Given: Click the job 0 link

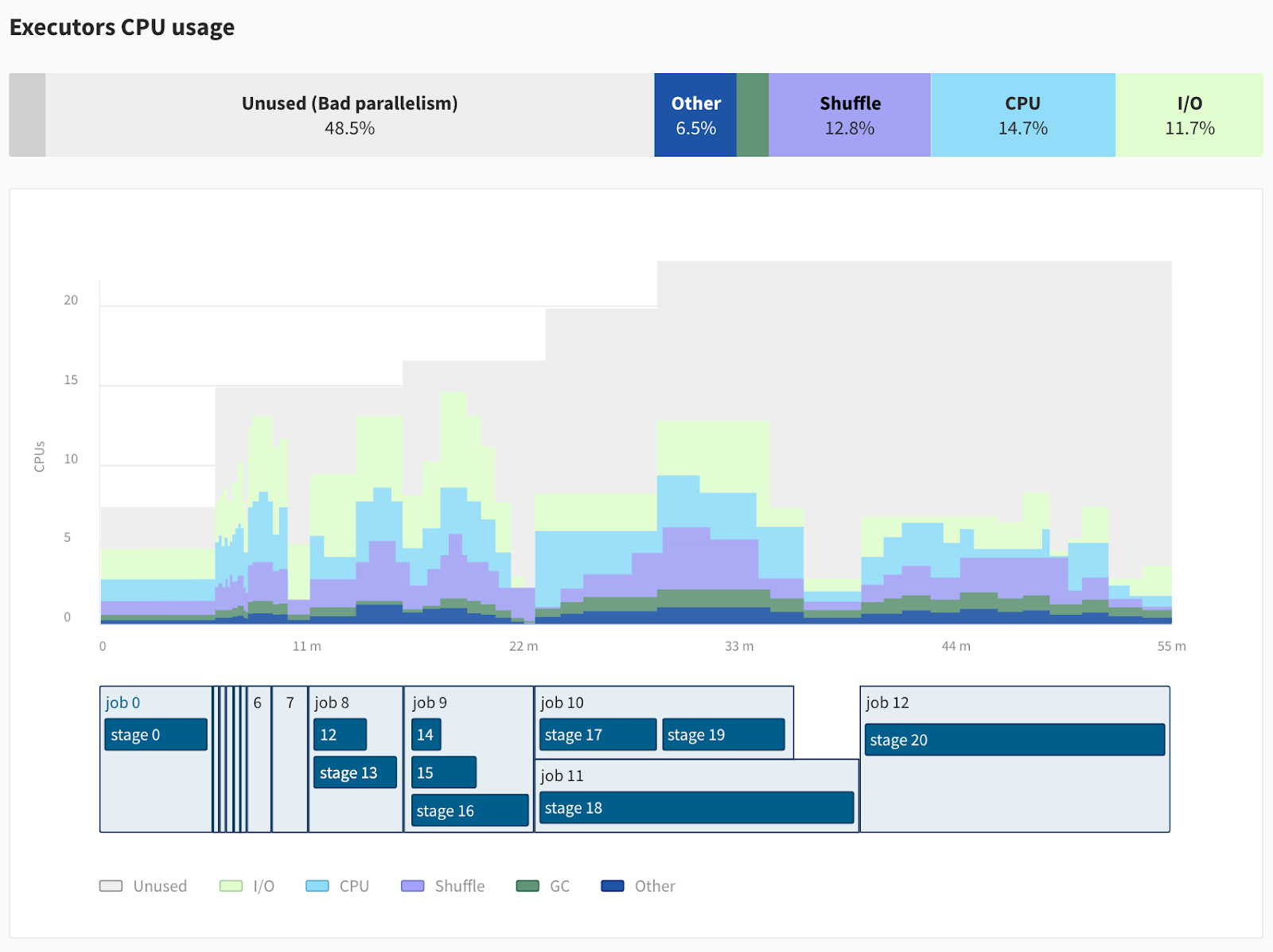Looking at the screenshot, I should click(x=123, y=702).
